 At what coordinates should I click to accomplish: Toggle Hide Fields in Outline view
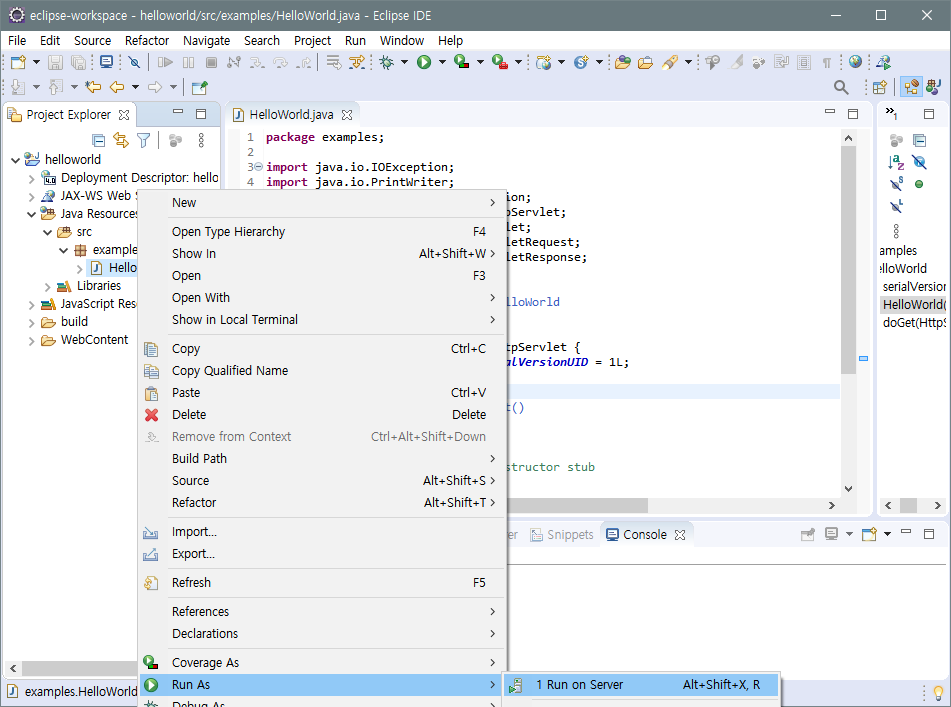point(919,163)
